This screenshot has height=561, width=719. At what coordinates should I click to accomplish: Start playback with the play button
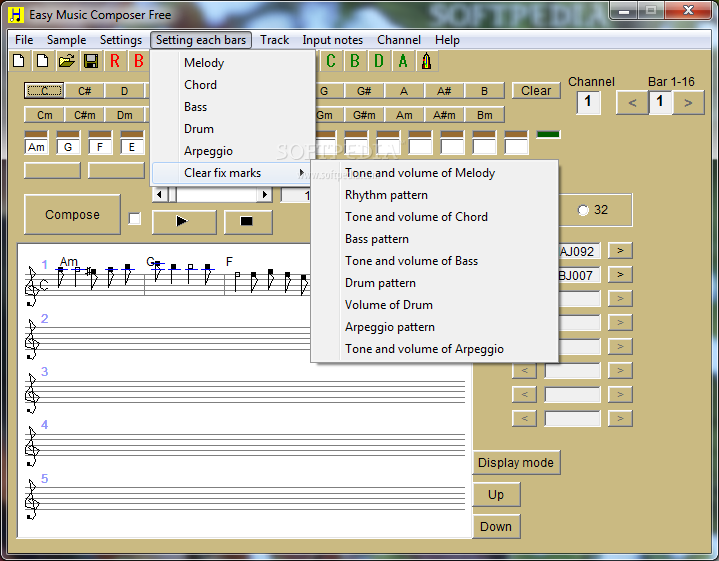point(184,222)
